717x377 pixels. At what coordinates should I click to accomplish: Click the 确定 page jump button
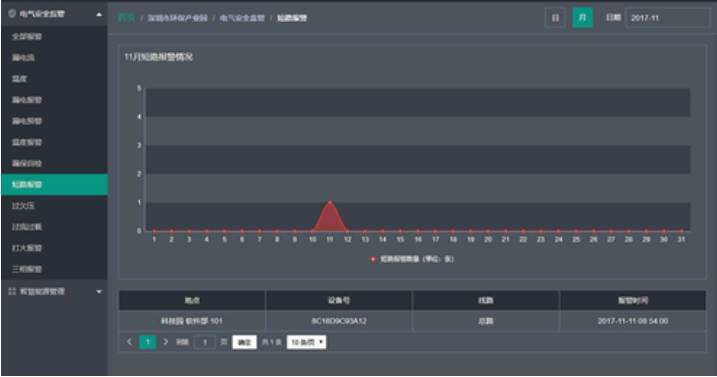pos(244,342)
